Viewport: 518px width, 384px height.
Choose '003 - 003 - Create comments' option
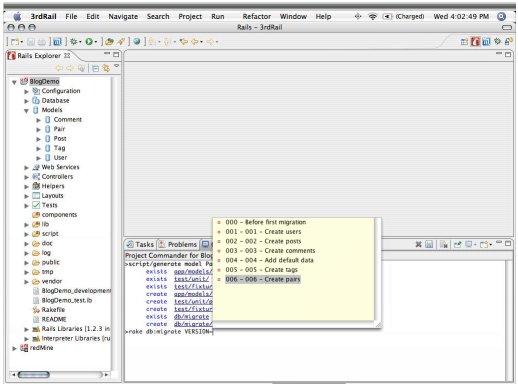(270, 251)
